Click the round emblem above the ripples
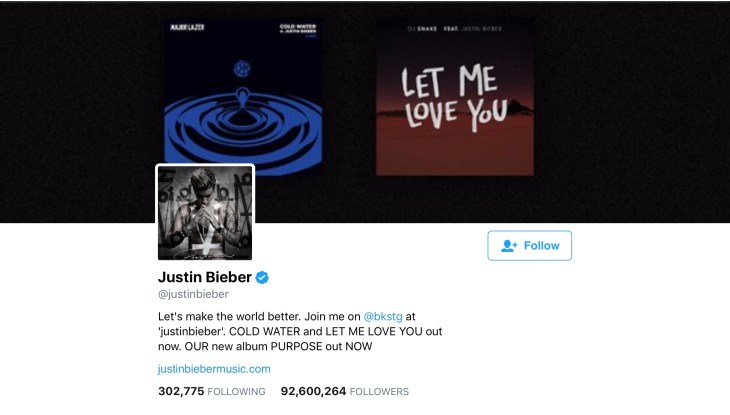730x415 pixels. 242,69
